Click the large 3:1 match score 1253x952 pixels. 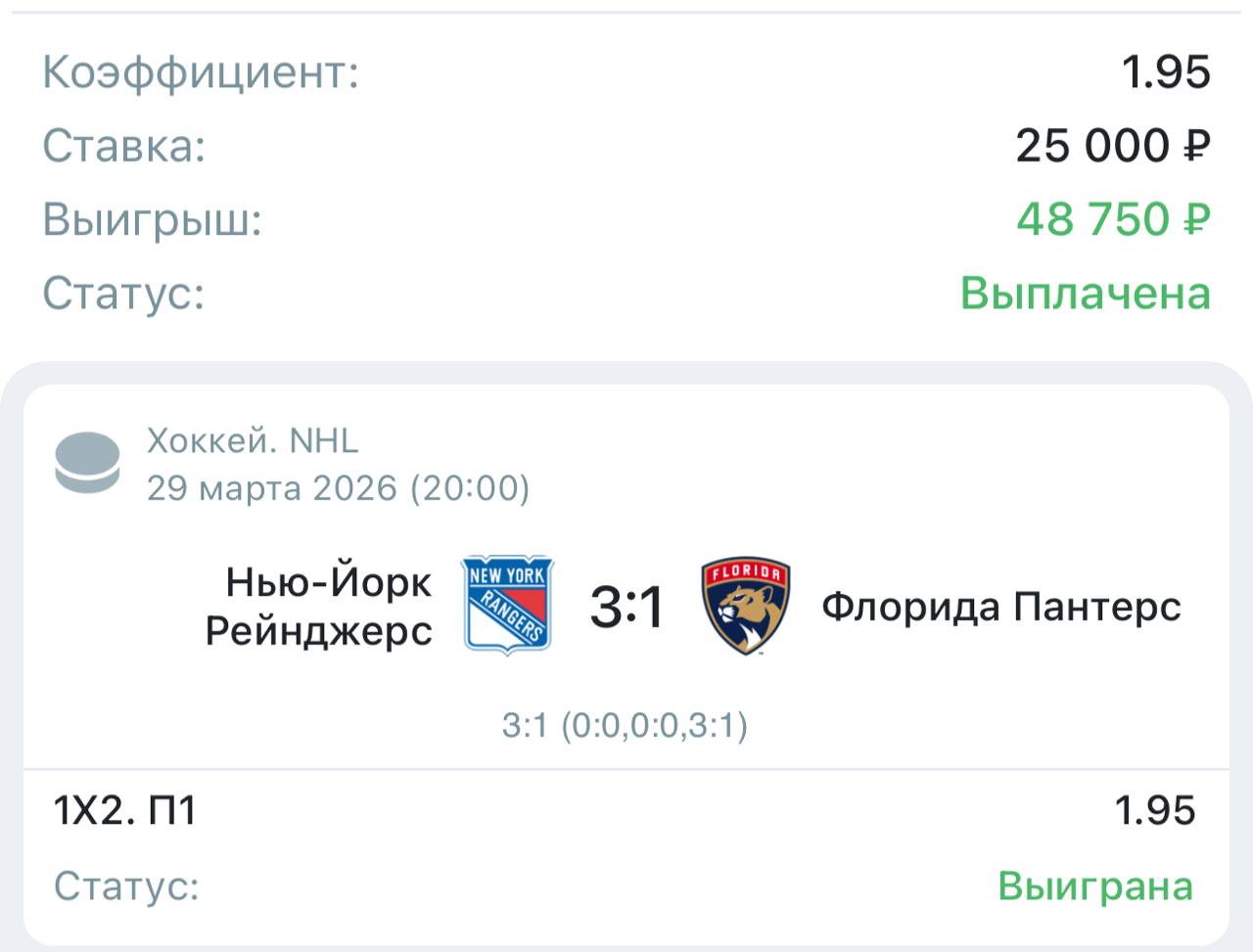click(x=626, y=607)
